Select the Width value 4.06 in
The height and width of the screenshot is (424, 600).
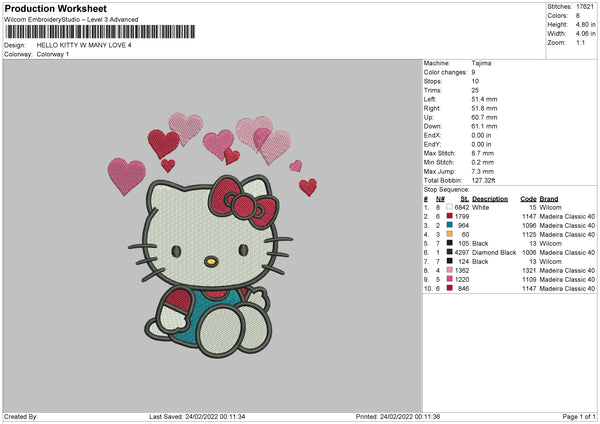coord(585,34)
